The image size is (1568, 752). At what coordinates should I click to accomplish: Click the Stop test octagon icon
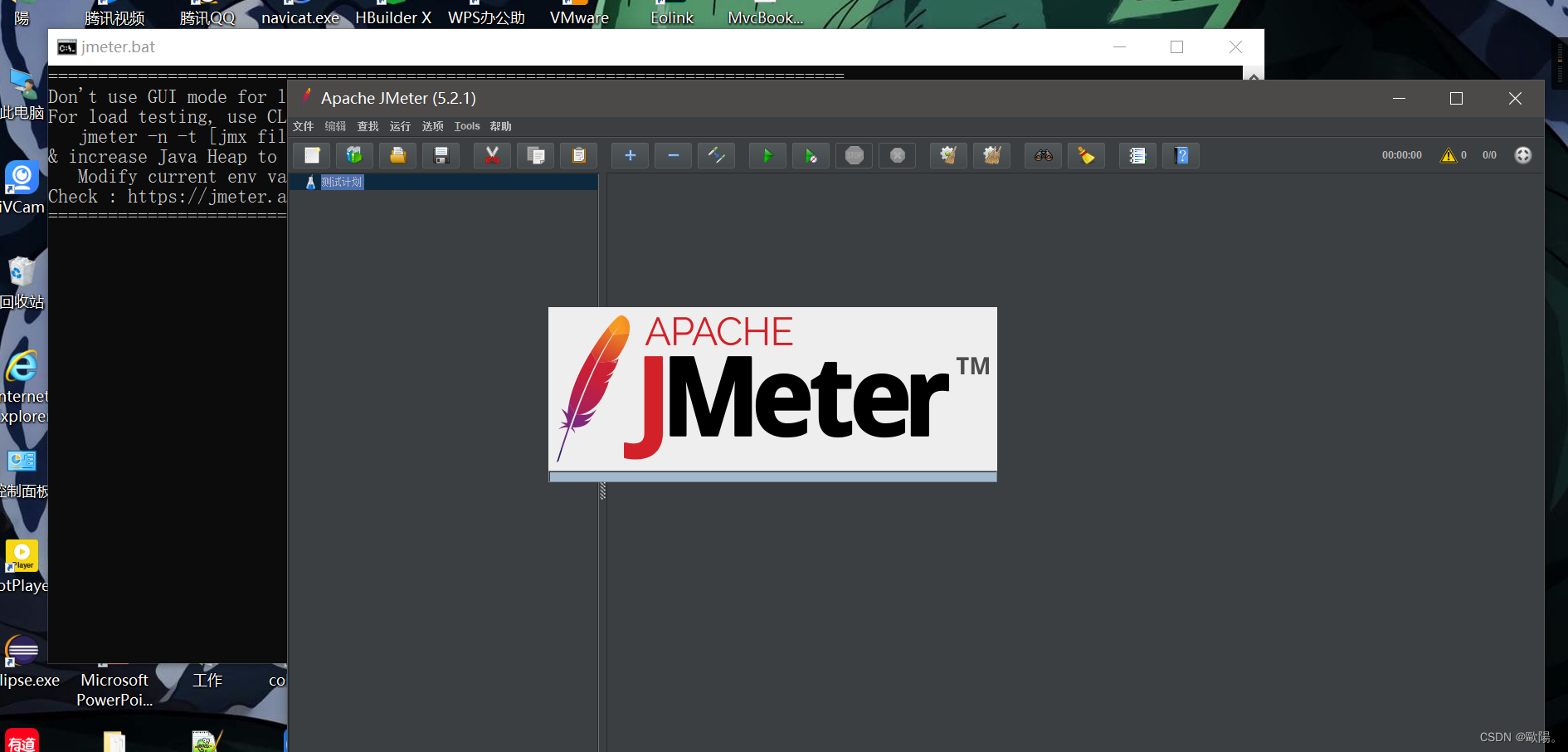point(855,155)
